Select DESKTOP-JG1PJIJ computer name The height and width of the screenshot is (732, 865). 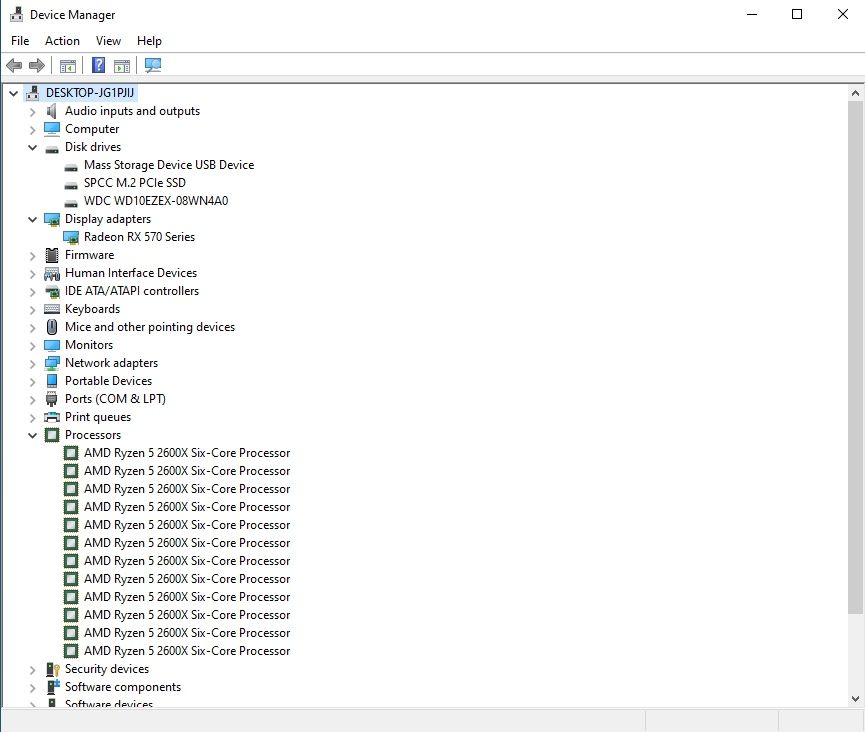[x=90, y=93]
